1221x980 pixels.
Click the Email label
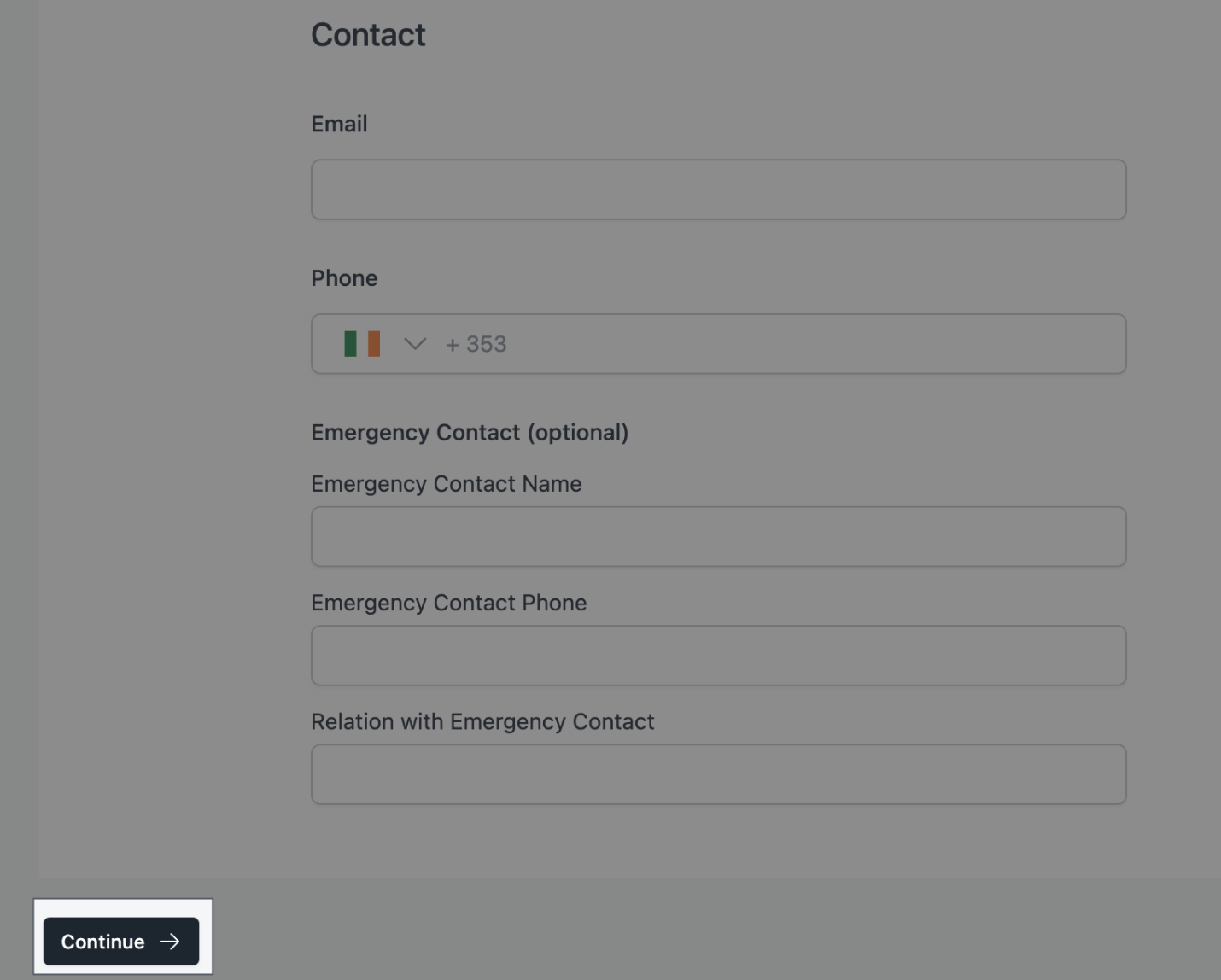pyautogui.click(x=339, y=125)
